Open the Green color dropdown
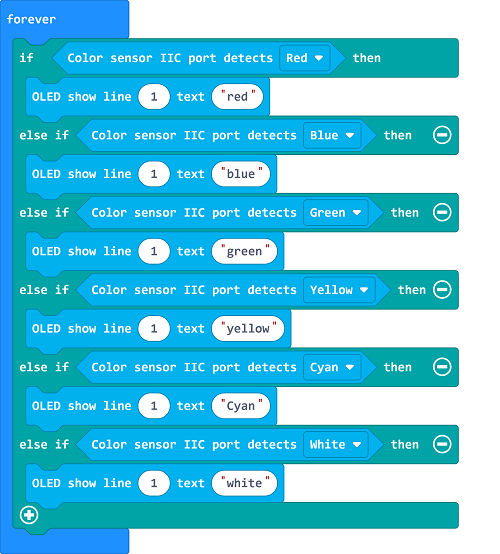The width and height of the screenshot is (500, 554). coord(336,213)
